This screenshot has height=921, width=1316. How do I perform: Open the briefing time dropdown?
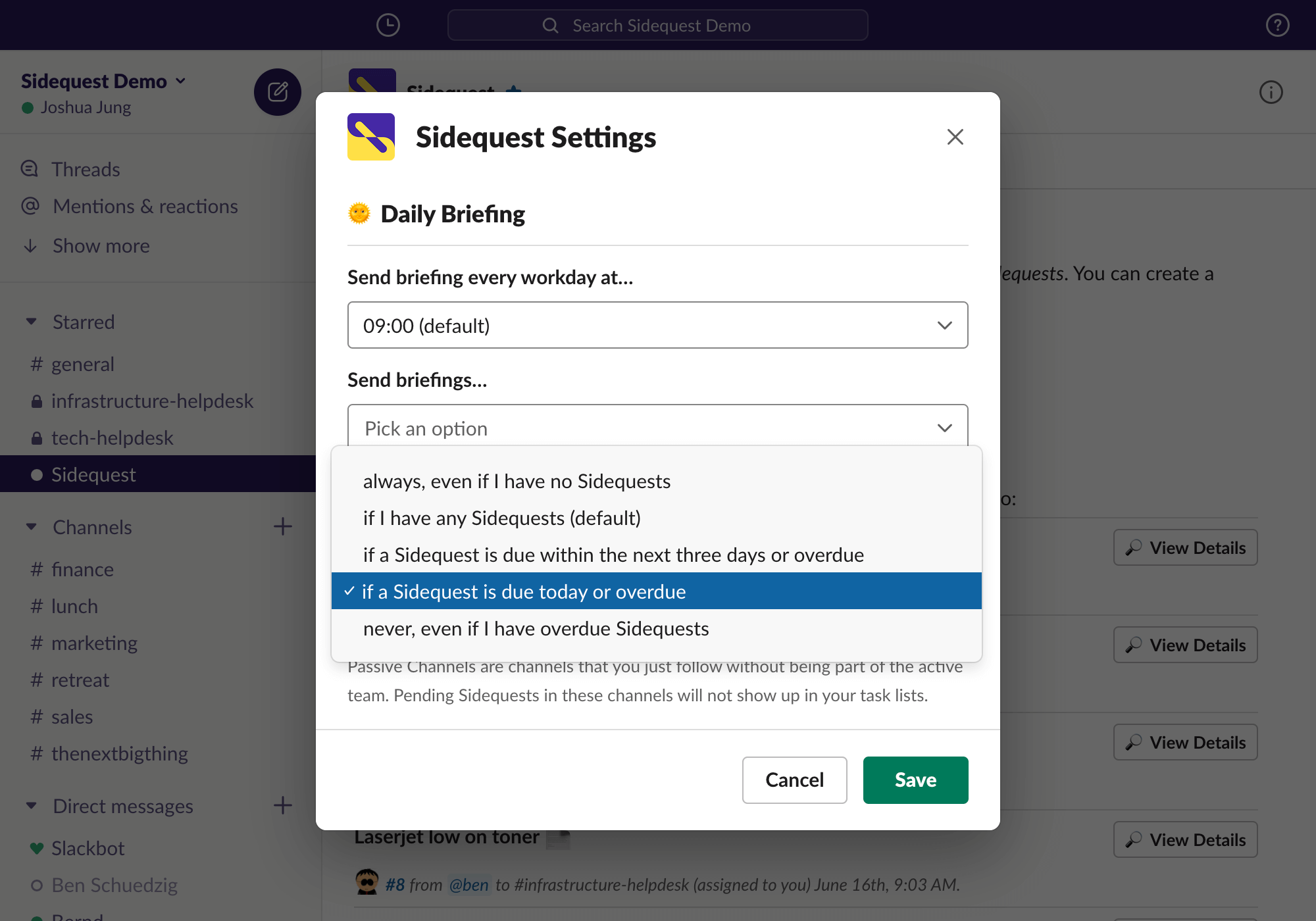[x=657, y=325]
